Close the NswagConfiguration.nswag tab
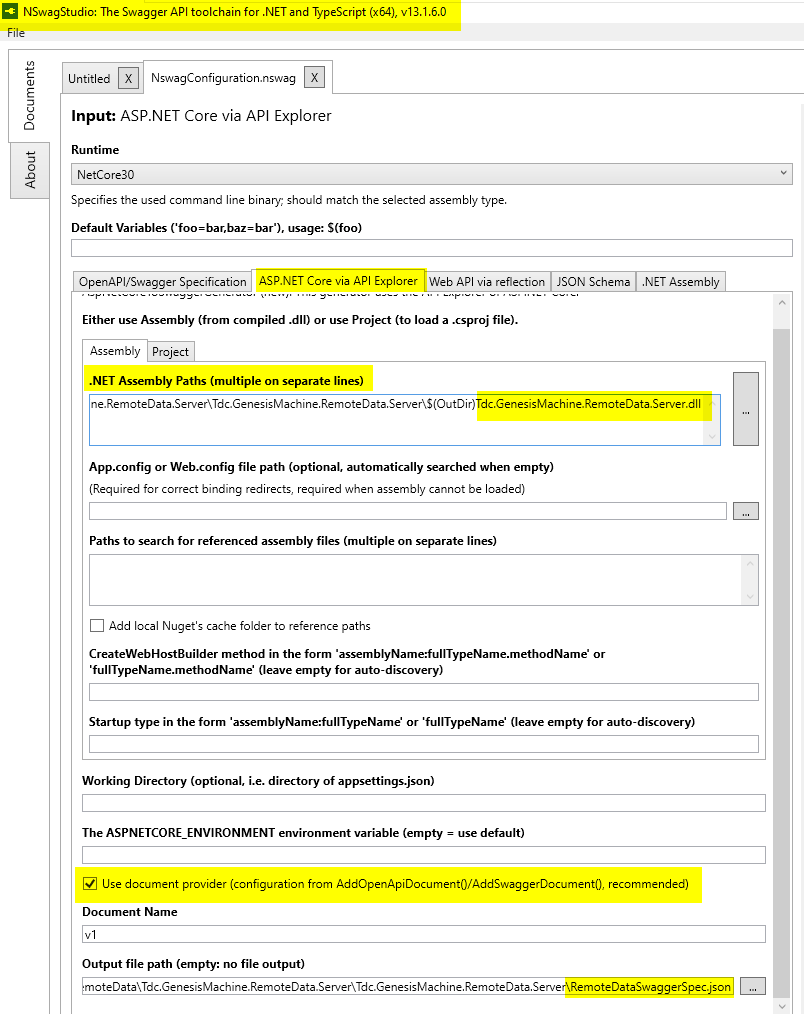Image resolution: width=804 pixels, height=1014 pixels. point(314,78)
